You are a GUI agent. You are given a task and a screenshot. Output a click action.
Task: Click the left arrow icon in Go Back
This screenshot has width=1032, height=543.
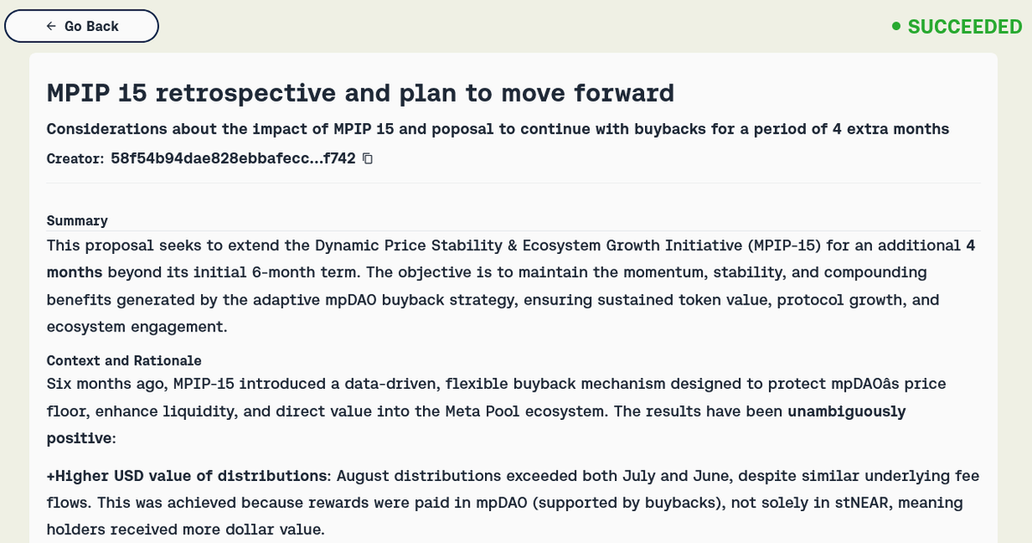click(x=51, y=26)
